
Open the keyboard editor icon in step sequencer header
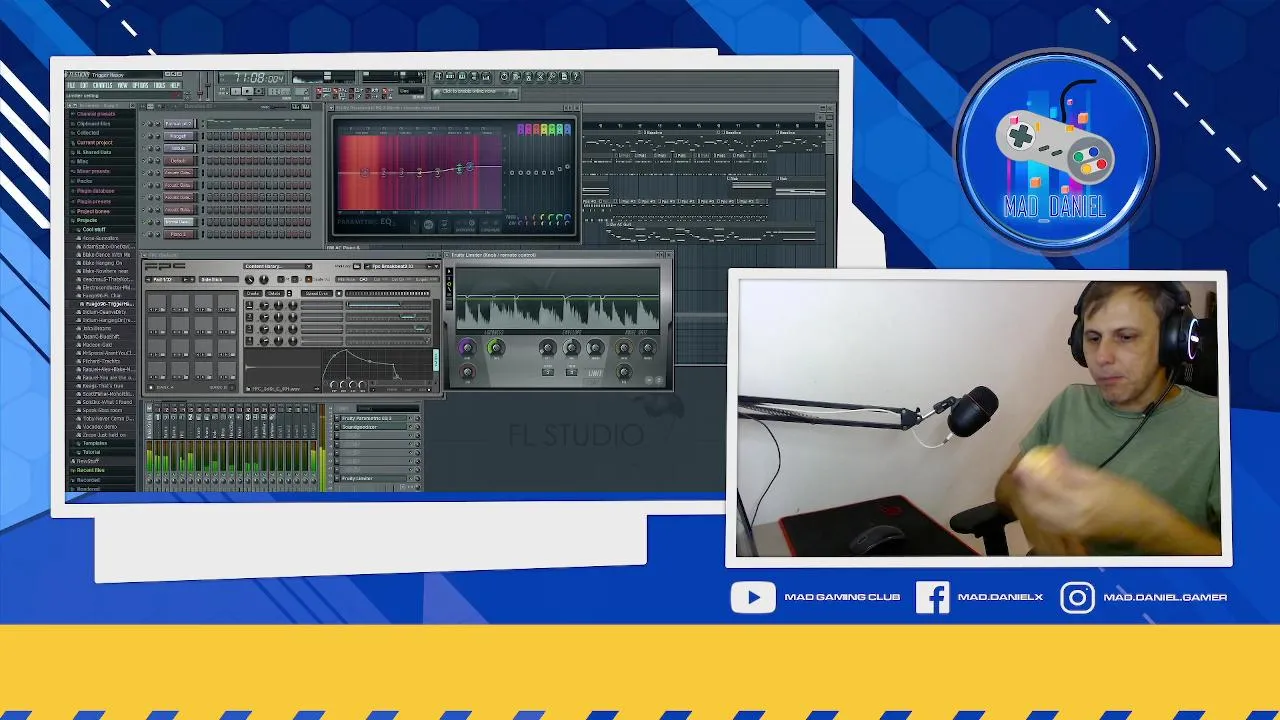[x=306, y=106]
